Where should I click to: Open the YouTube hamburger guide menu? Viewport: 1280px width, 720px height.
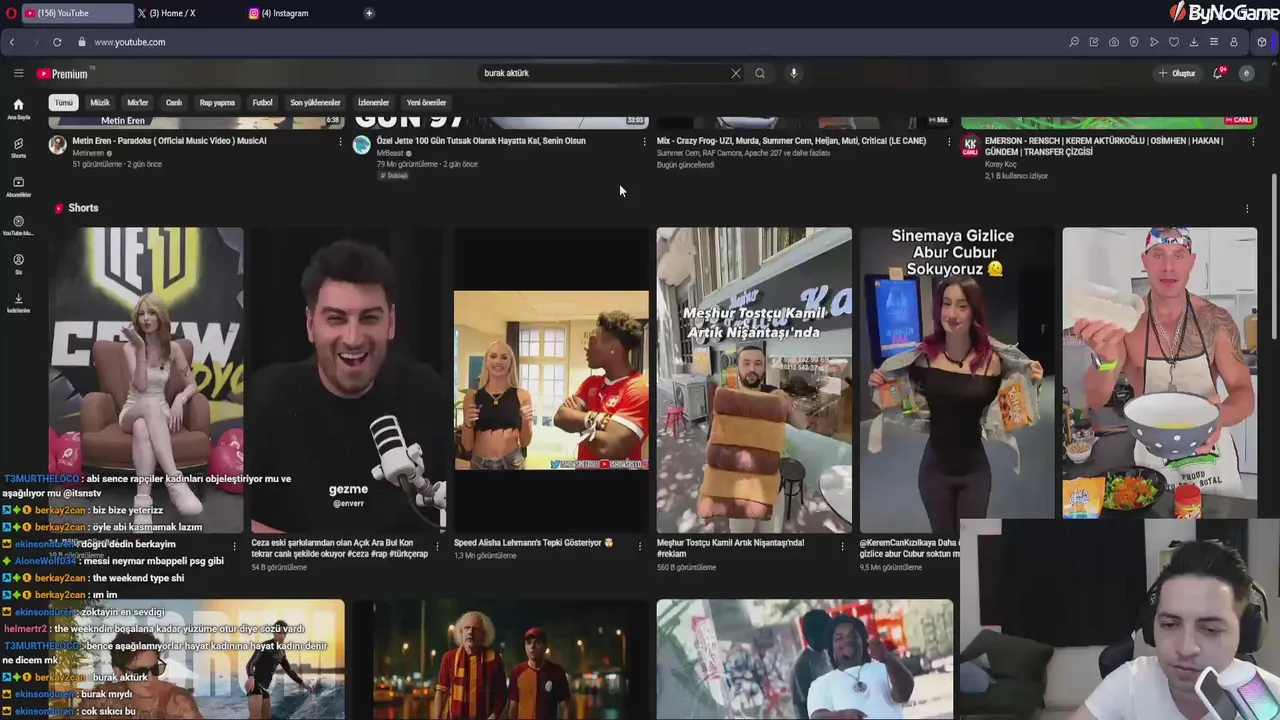18,73
